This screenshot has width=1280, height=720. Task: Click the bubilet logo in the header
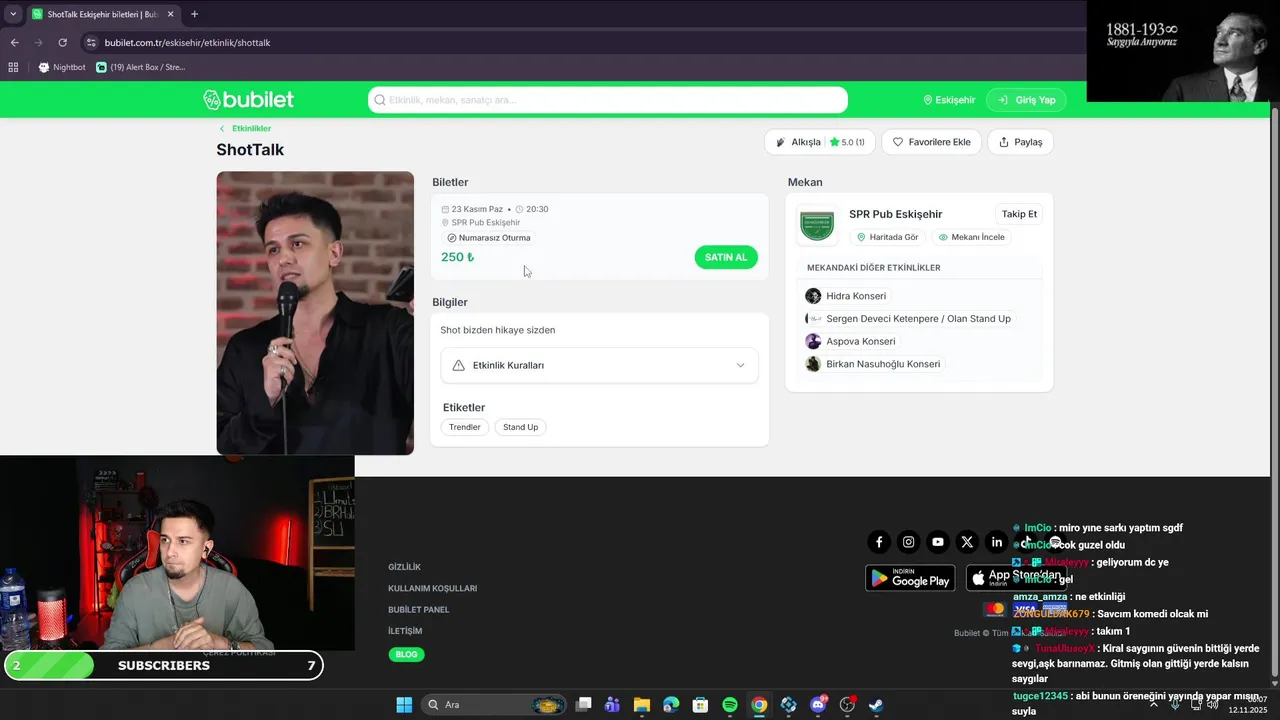point(248,100)
